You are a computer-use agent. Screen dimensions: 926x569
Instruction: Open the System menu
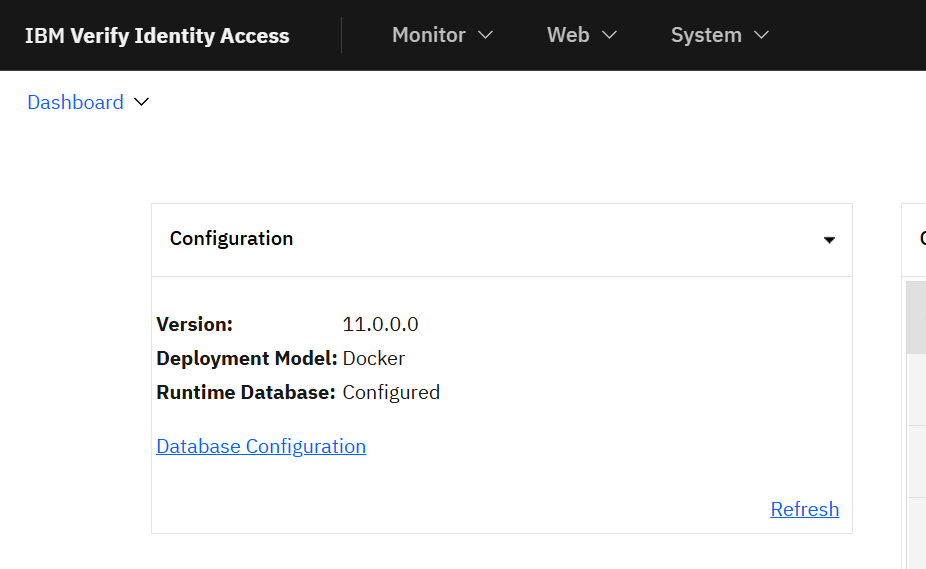tap(706, 35)
